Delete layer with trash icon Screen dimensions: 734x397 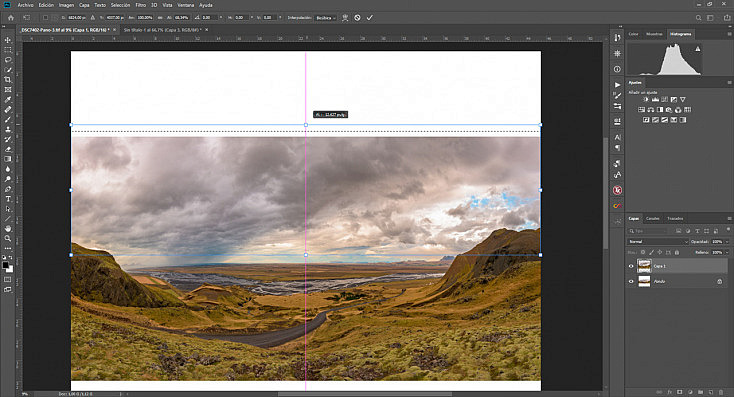[x=721, y=392]
